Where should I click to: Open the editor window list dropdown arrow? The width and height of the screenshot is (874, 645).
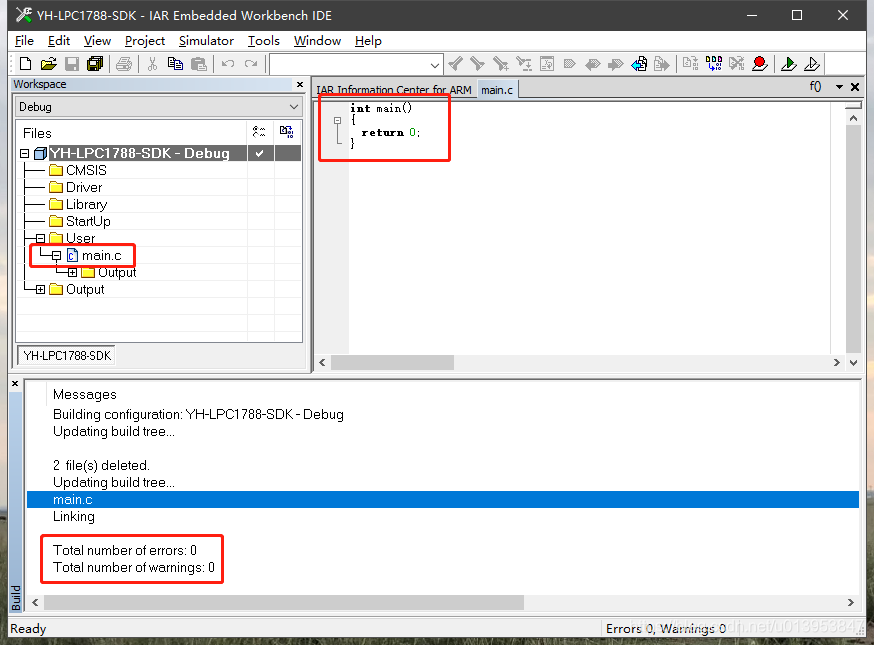point(839,87)
